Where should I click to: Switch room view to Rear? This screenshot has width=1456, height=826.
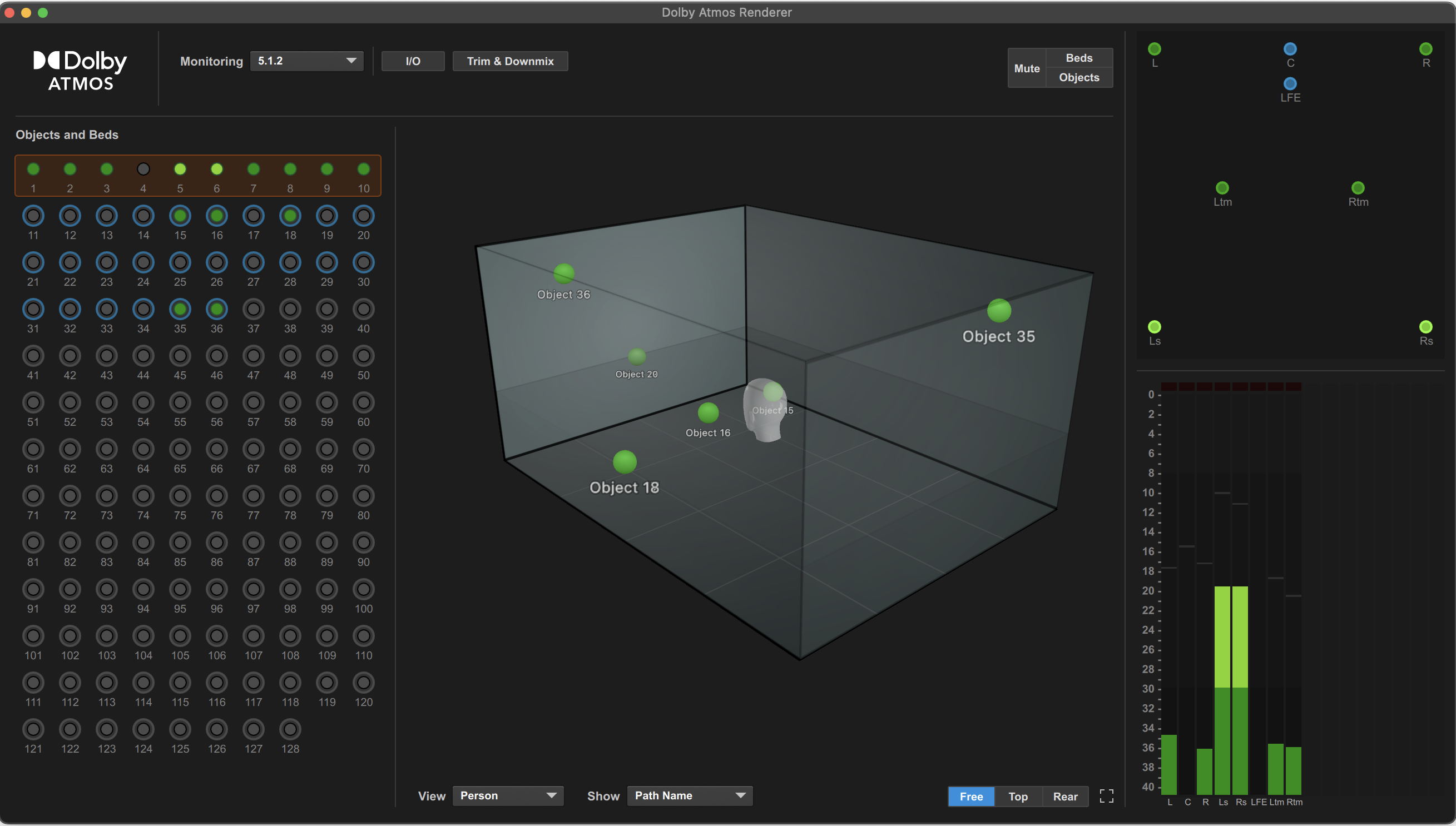coord(1065,797)
